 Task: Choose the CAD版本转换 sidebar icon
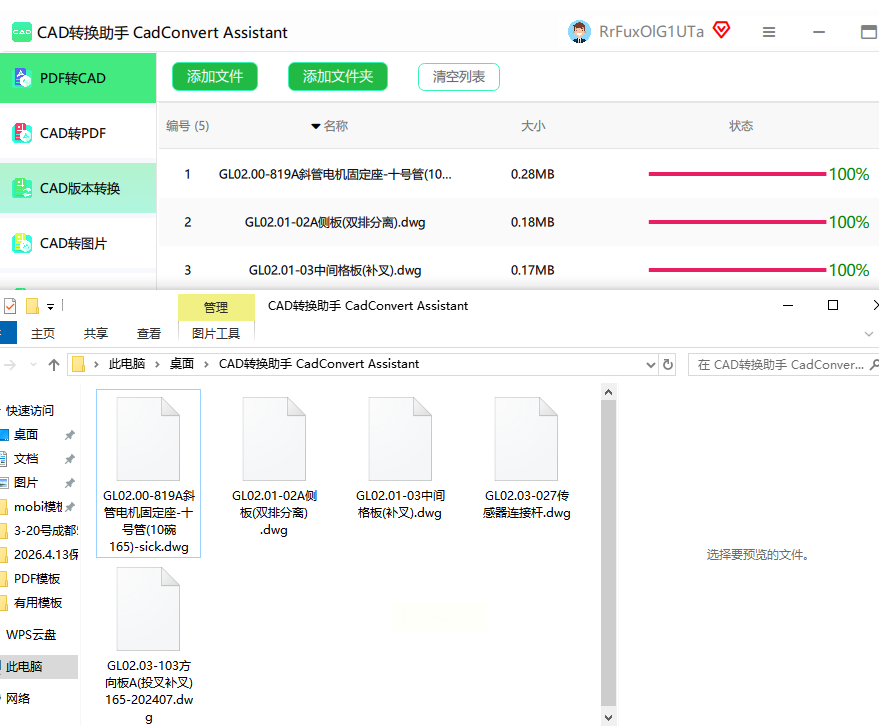click(x=22, y=188)
